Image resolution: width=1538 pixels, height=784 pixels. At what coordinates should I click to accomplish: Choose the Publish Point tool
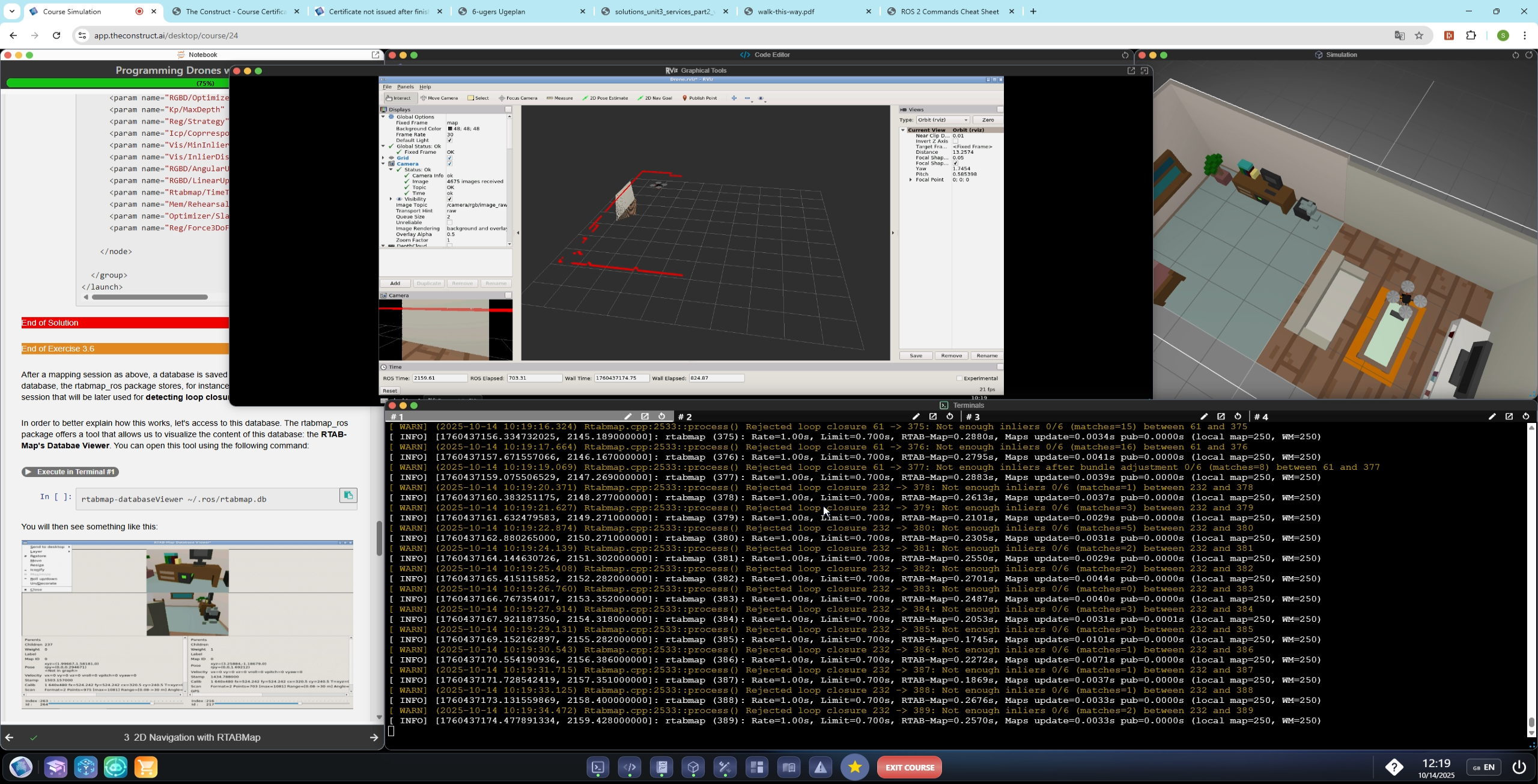pyautogui.click(x=699, y=98)
